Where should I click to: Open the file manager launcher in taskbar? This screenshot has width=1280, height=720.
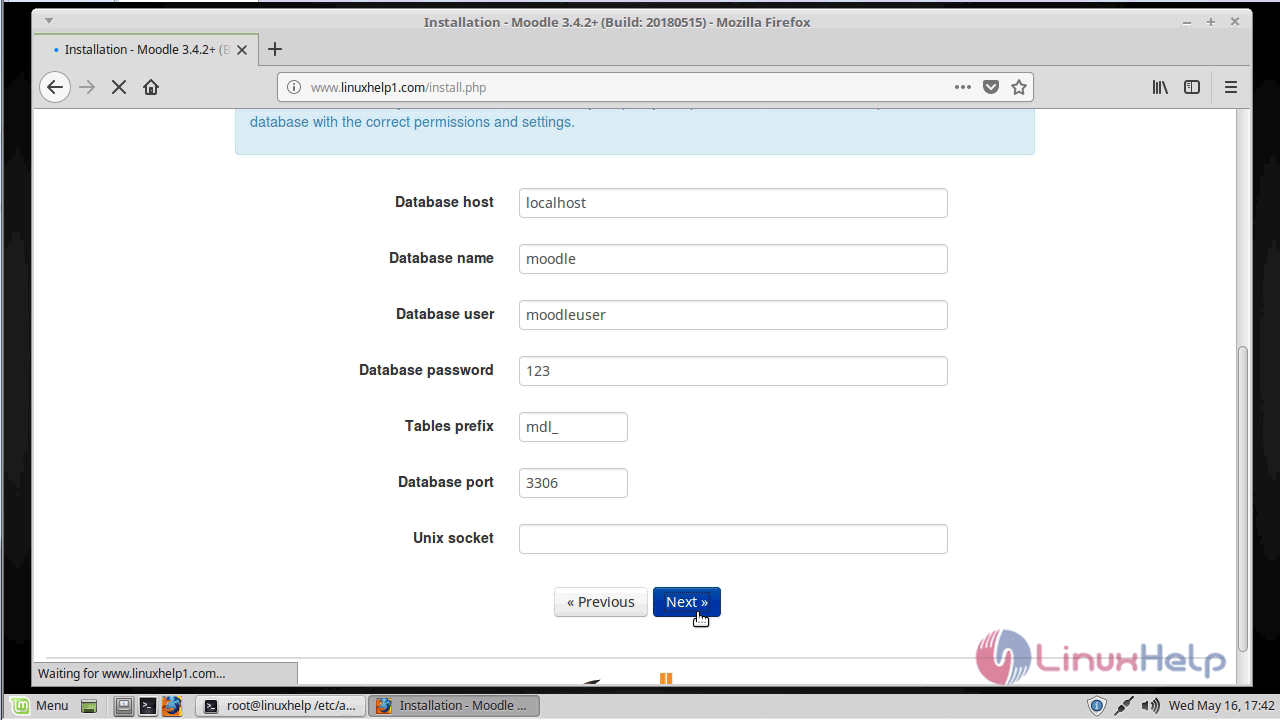coord(124,706)
